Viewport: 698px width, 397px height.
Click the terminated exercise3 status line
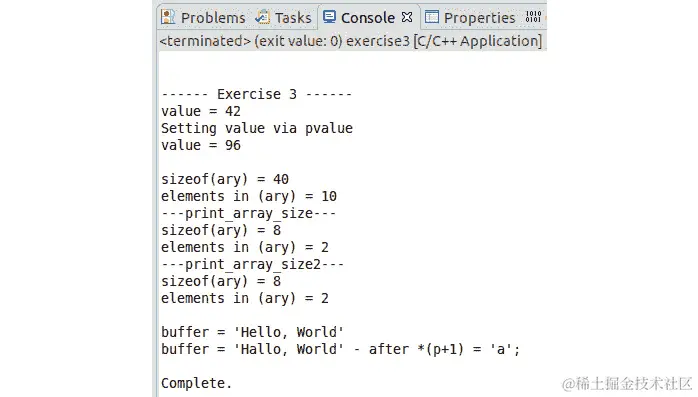pos(351,41)
